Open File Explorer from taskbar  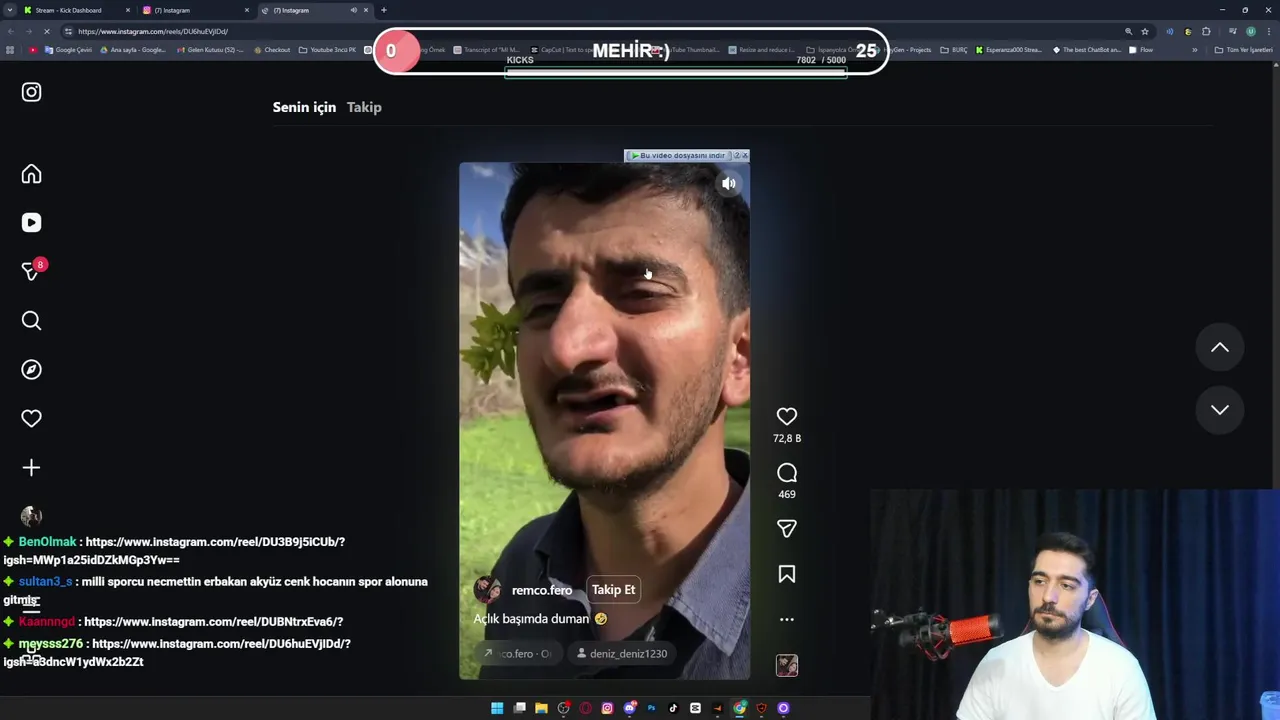(x=541, y=708)
